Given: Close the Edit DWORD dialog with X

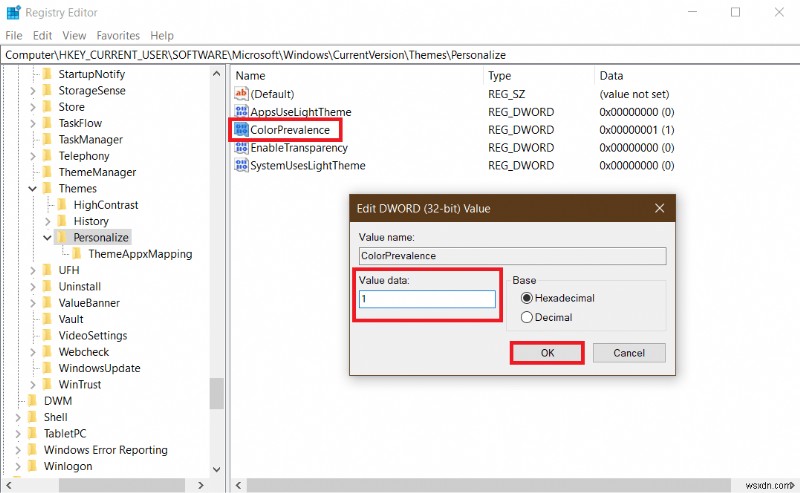Looking at the screenshot, I should [x=659, y=208].
